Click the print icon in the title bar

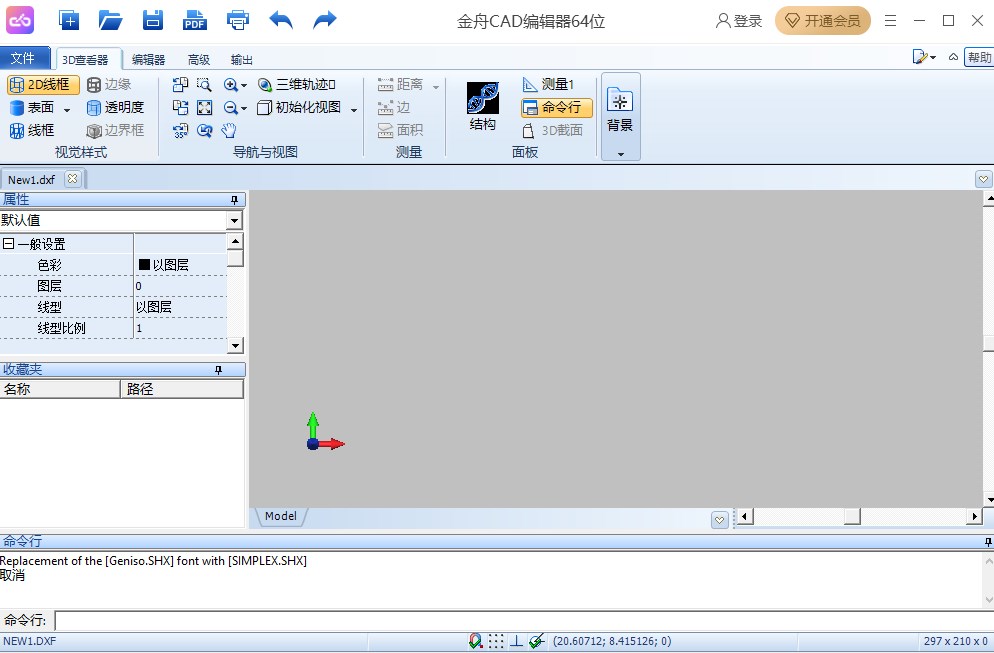click(x=238, y=20)
